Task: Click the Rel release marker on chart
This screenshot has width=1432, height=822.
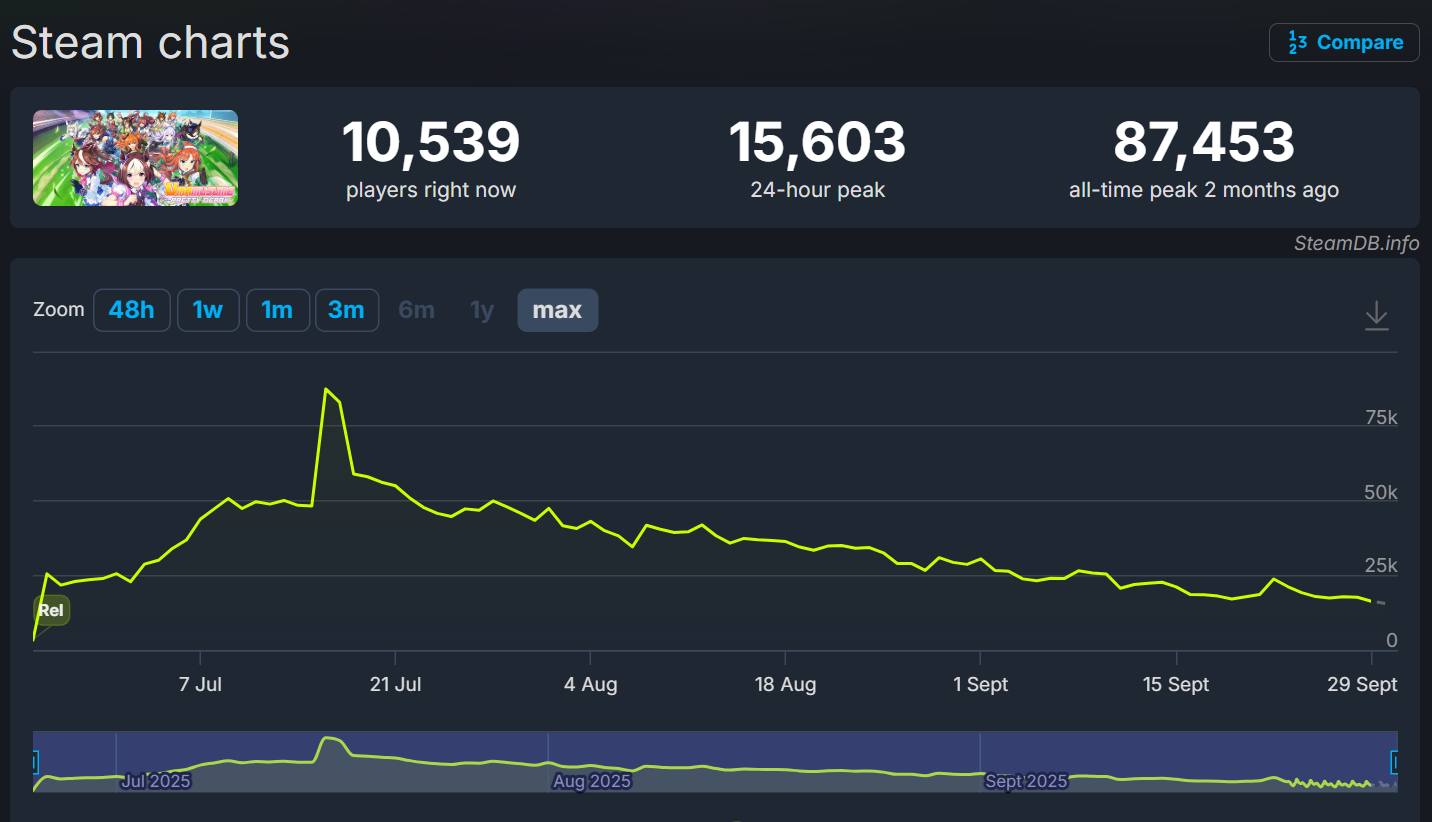Action: (x=50, y=610)
